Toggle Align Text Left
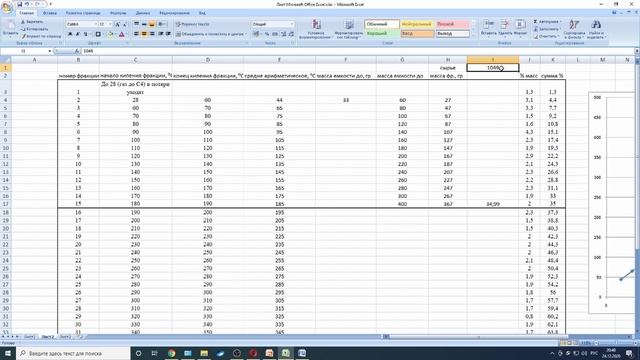Screen dimensions: 640x360 tap(136, 34)
